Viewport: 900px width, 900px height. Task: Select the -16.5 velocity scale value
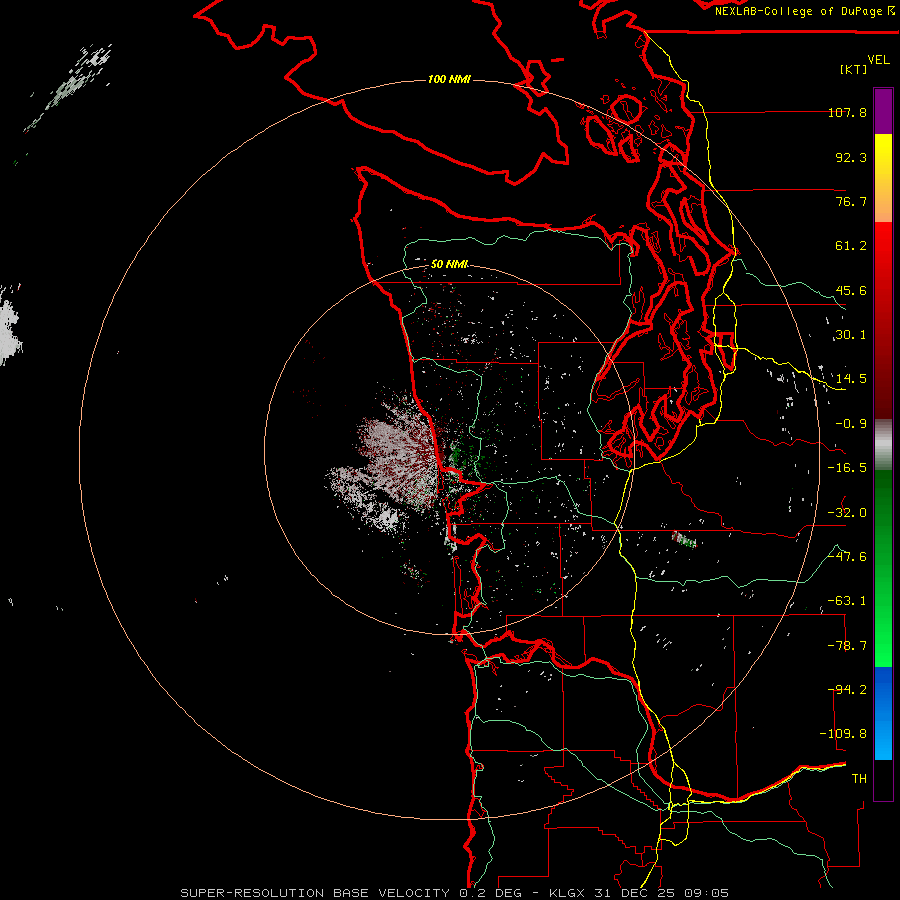(847, 468)
